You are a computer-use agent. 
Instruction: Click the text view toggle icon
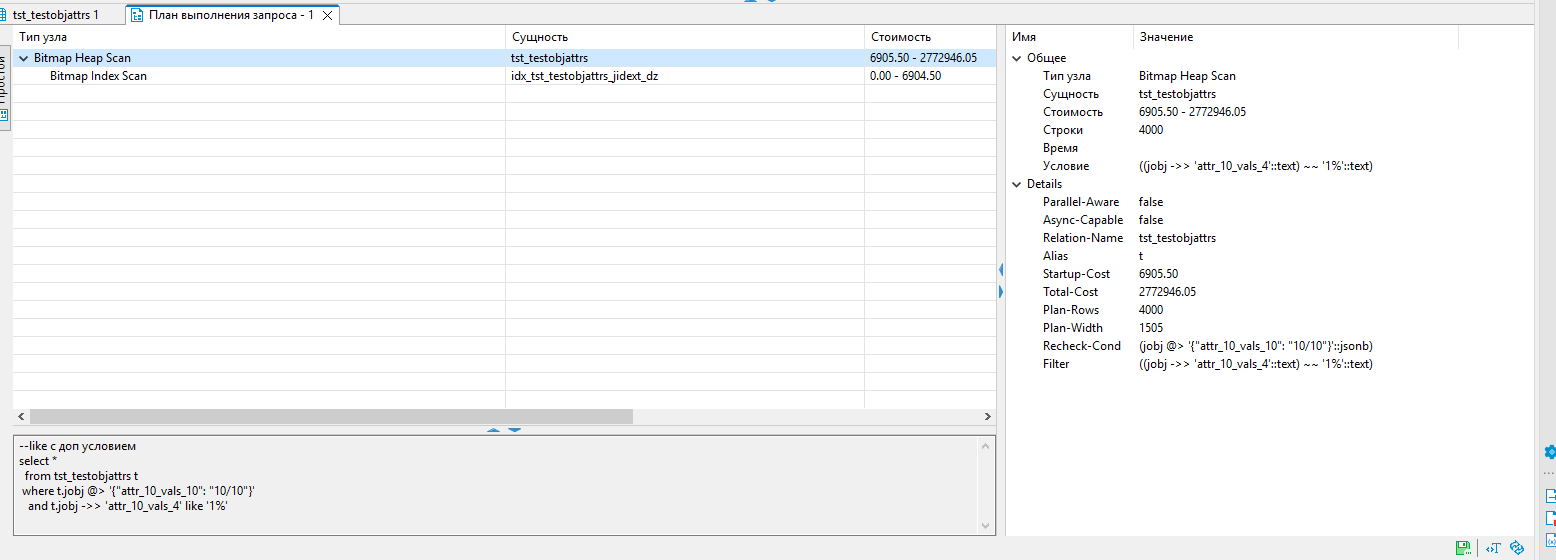(1493, 547)
